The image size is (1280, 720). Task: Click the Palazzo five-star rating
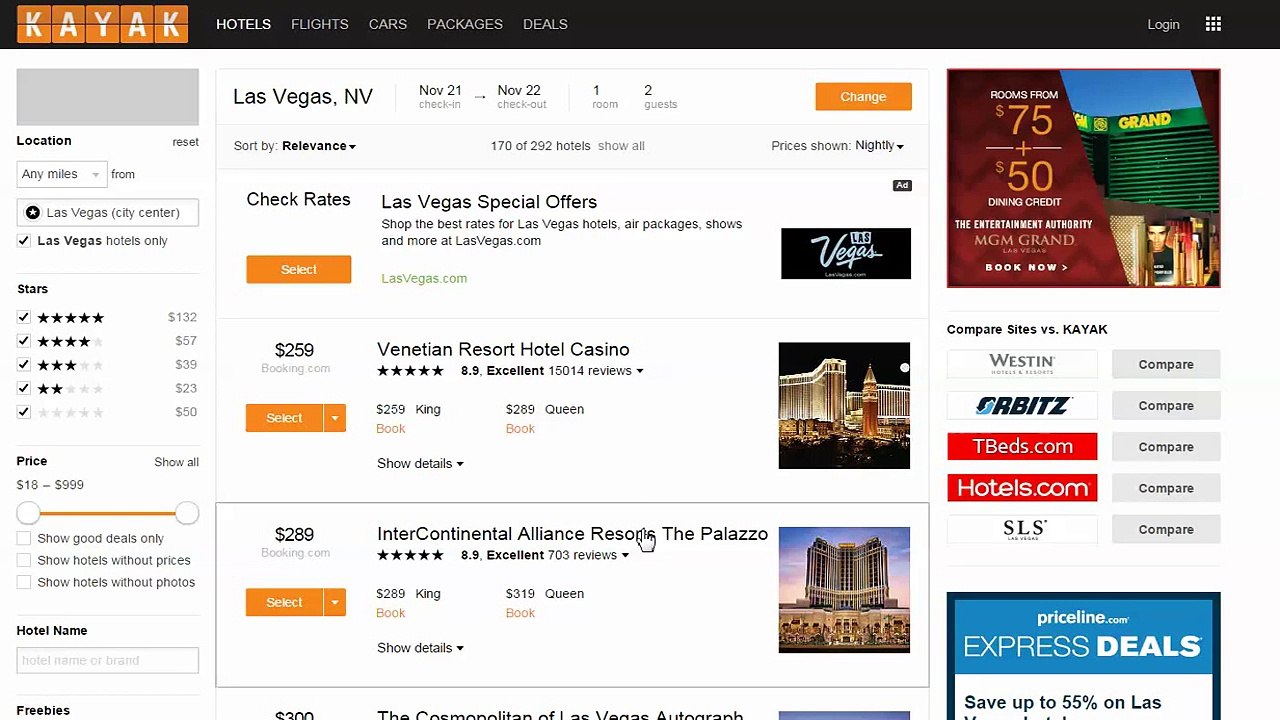410,555
